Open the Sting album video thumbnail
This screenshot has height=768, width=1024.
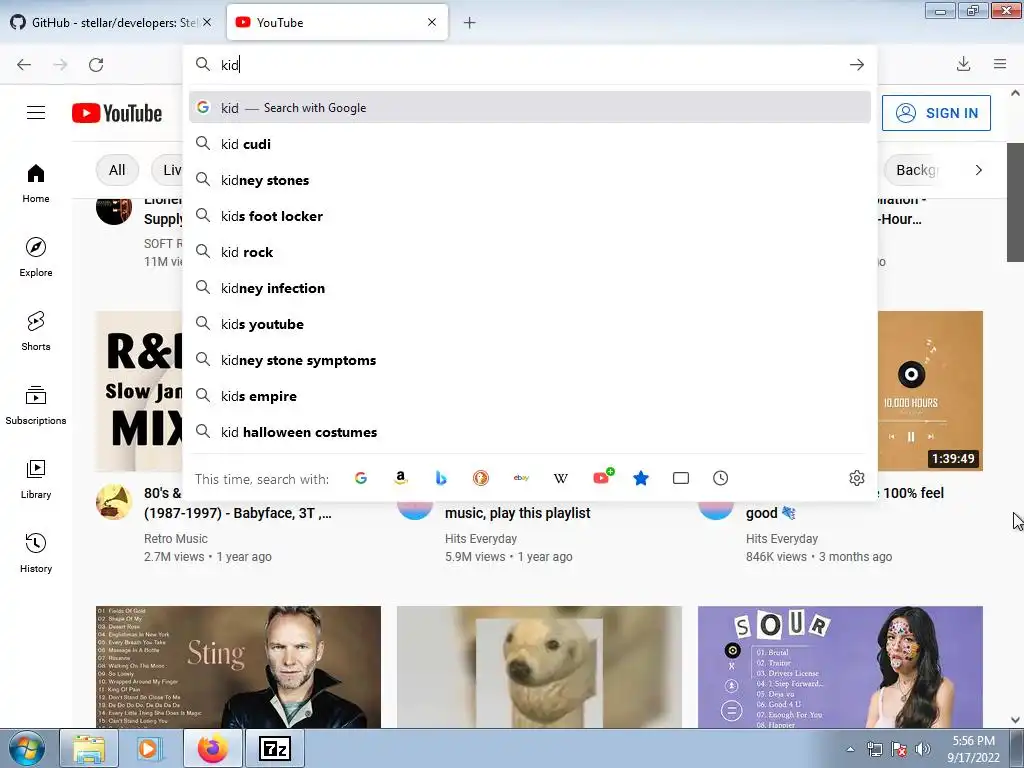[238, 667]
